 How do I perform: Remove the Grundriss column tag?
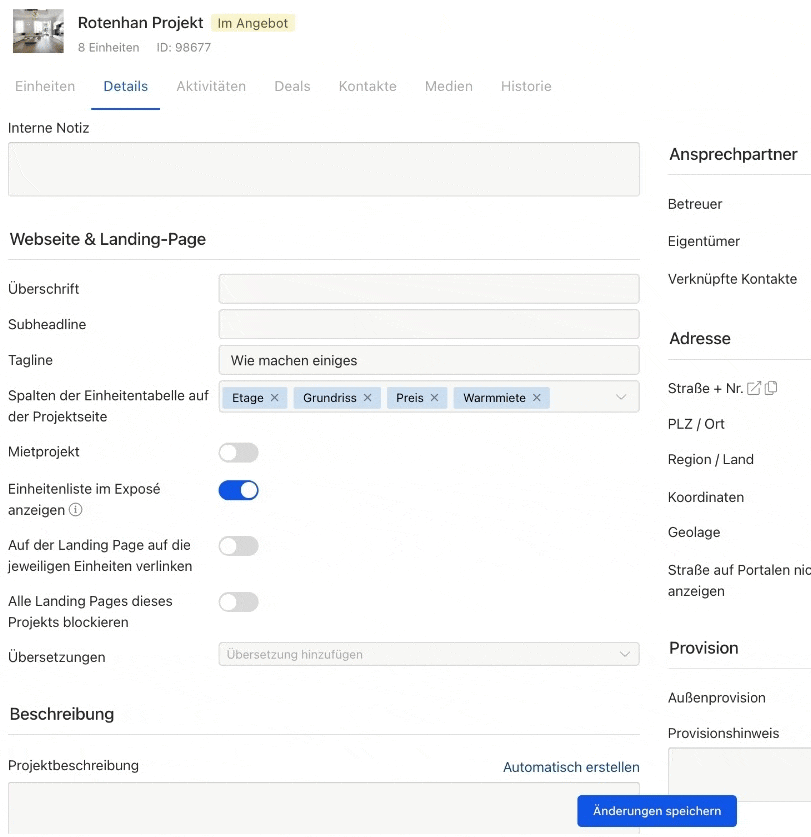pyautogui.click(x=367, y=398)
